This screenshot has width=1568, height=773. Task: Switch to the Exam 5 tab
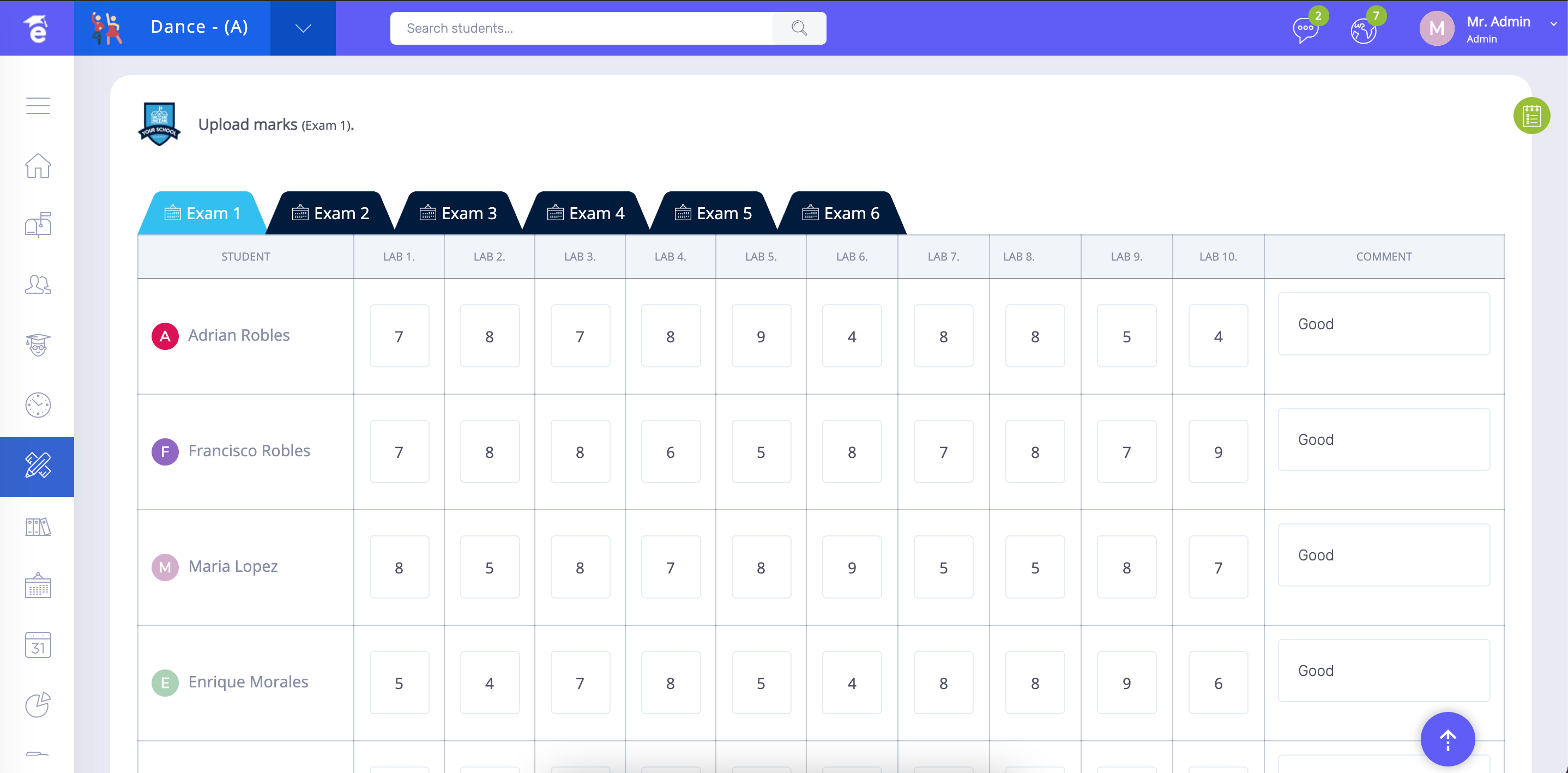(x=713, y=213)
